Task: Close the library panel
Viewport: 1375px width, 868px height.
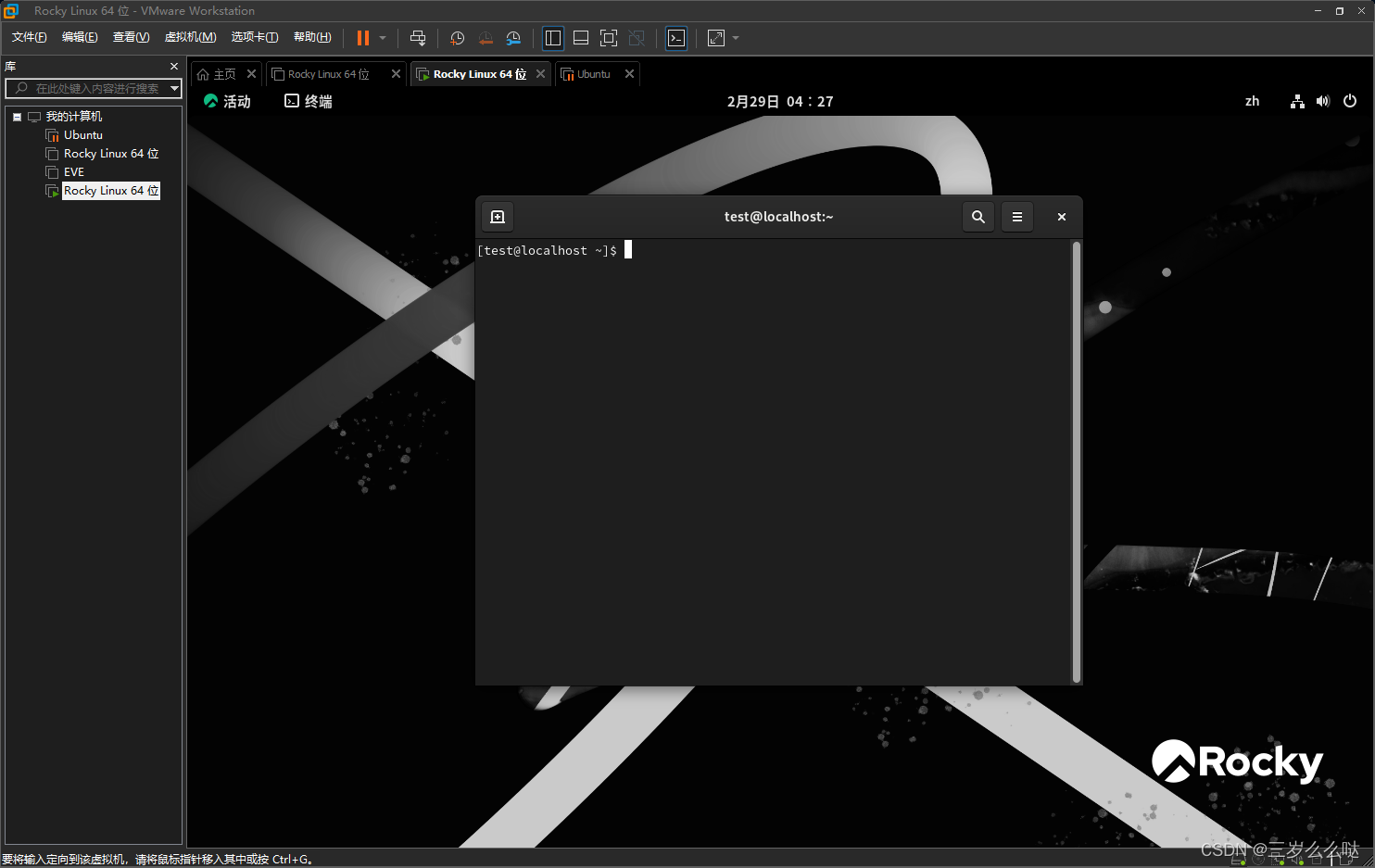Action: point(174,67)
